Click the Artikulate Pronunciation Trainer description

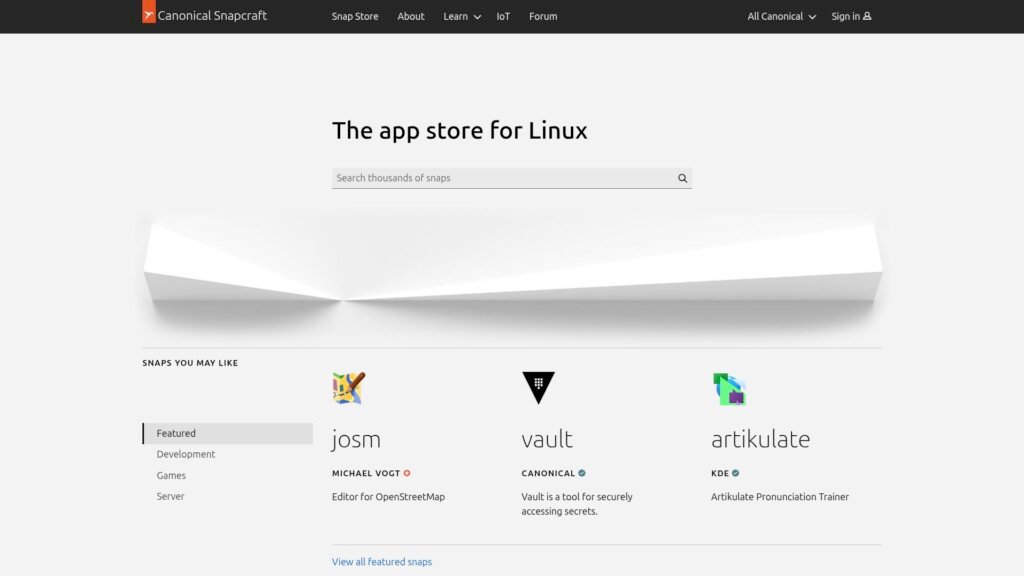pyautogui.click(x=780, y=497)
